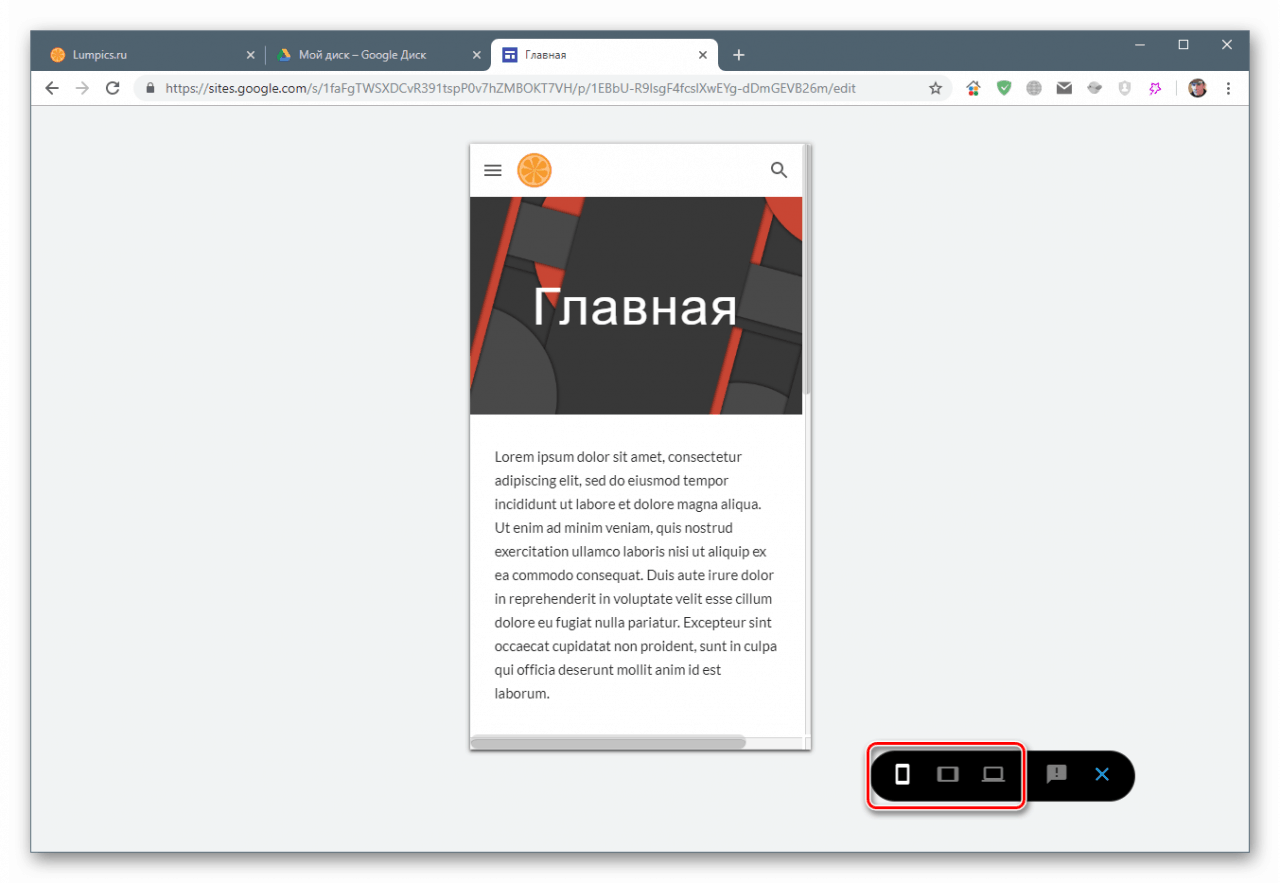Image resolution: width=1280 pixels, height=883 pixels.
Task: Open the Chrome profile avatar
Action: [x=1197, y=88]
